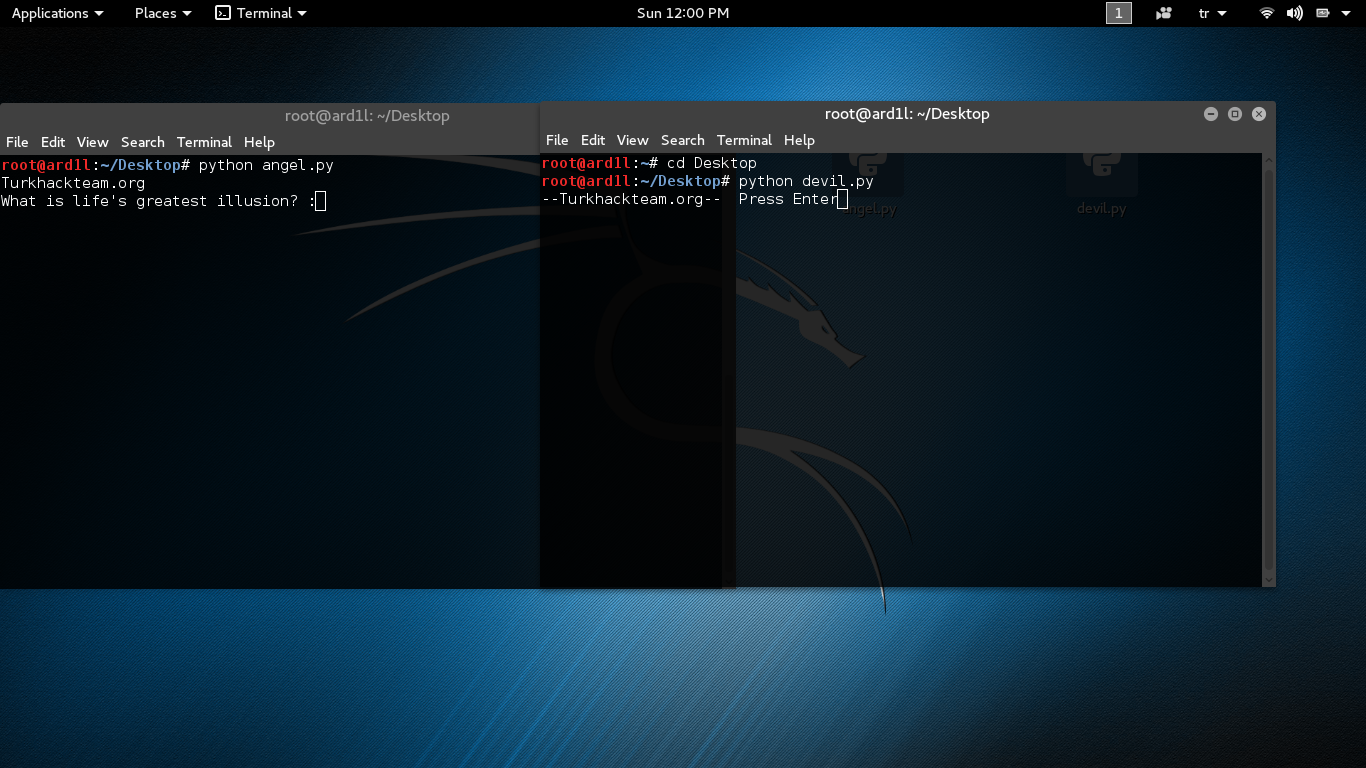Click the Wi-Fi network status icon
This screenshot has height=768, width=1366.
pyautogui.click(x=1267, y=13)
